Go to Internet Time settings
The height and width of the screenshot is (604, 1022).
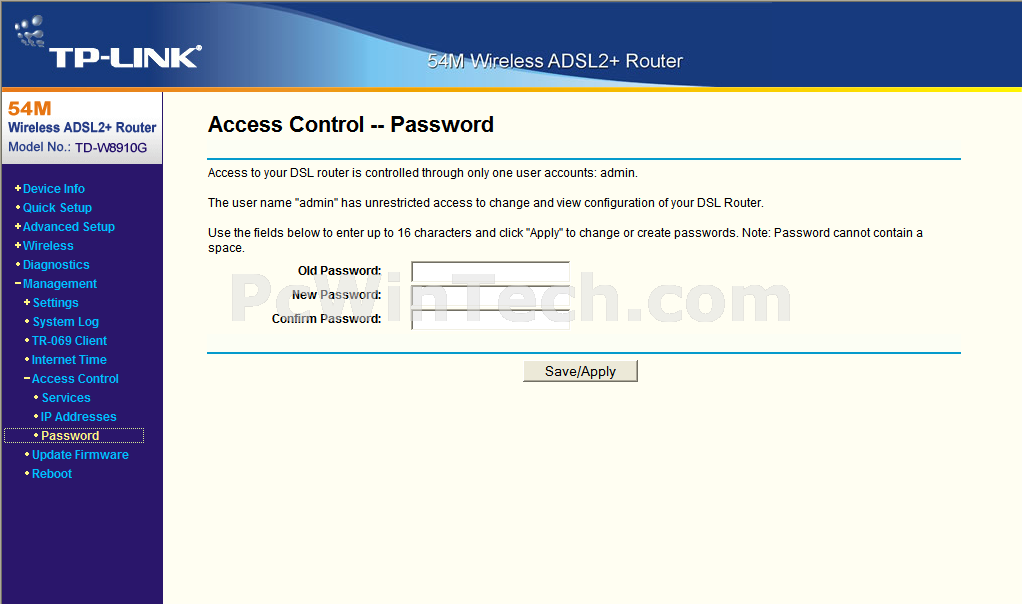69,360
